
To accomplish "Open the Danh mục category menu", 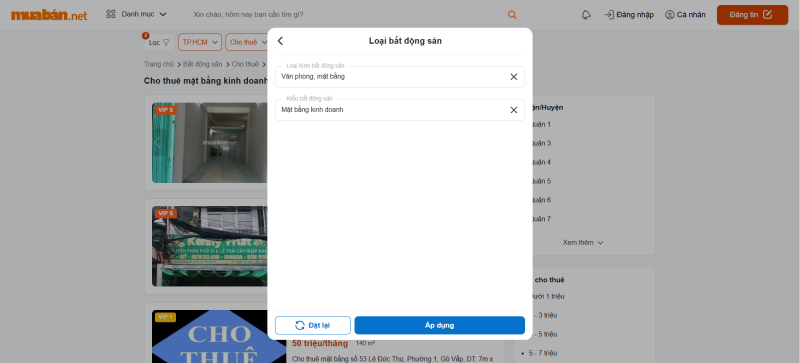I will tap(136, 14).
